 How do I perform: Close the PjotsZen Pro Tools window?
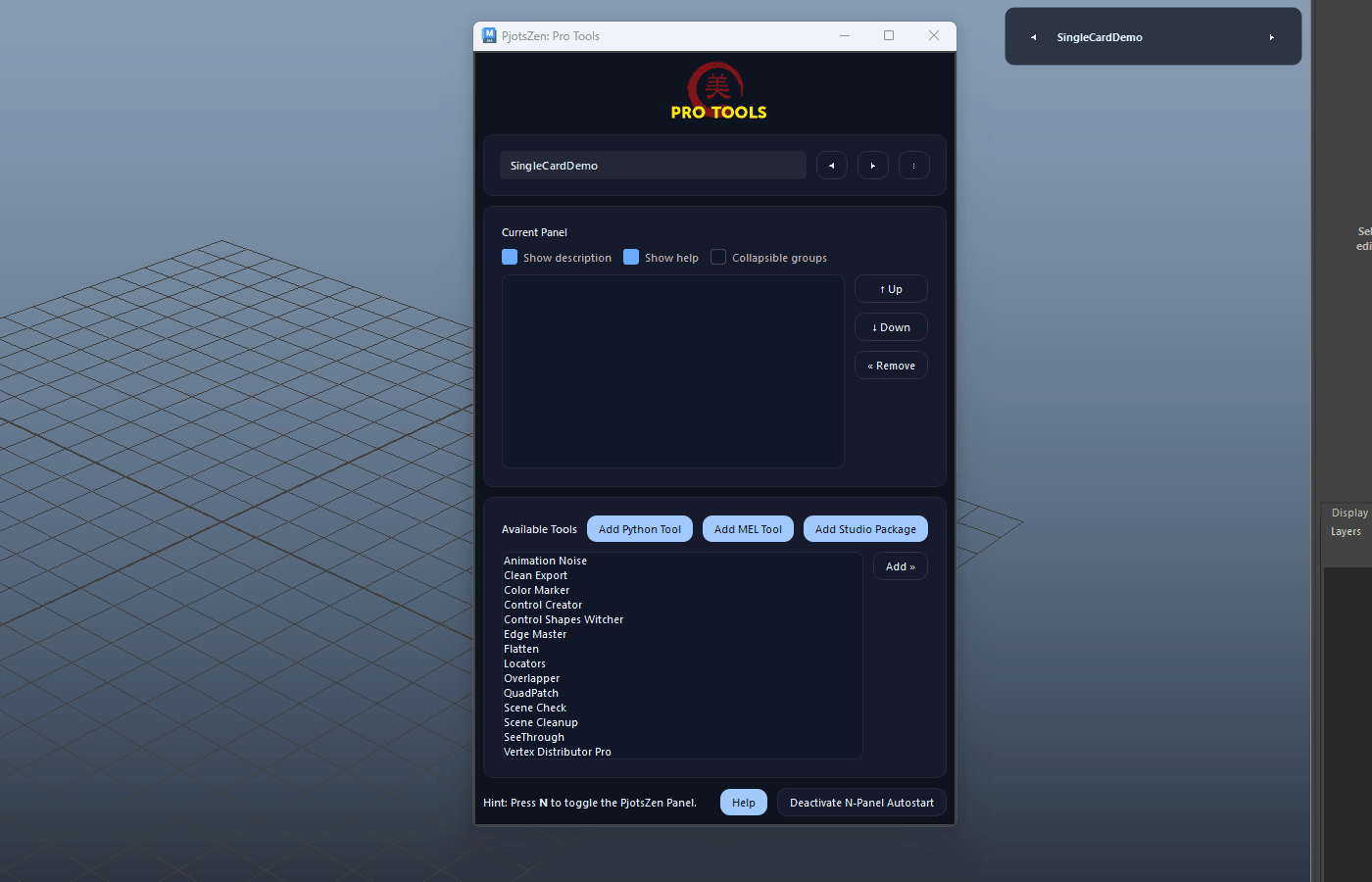point(934,35)
